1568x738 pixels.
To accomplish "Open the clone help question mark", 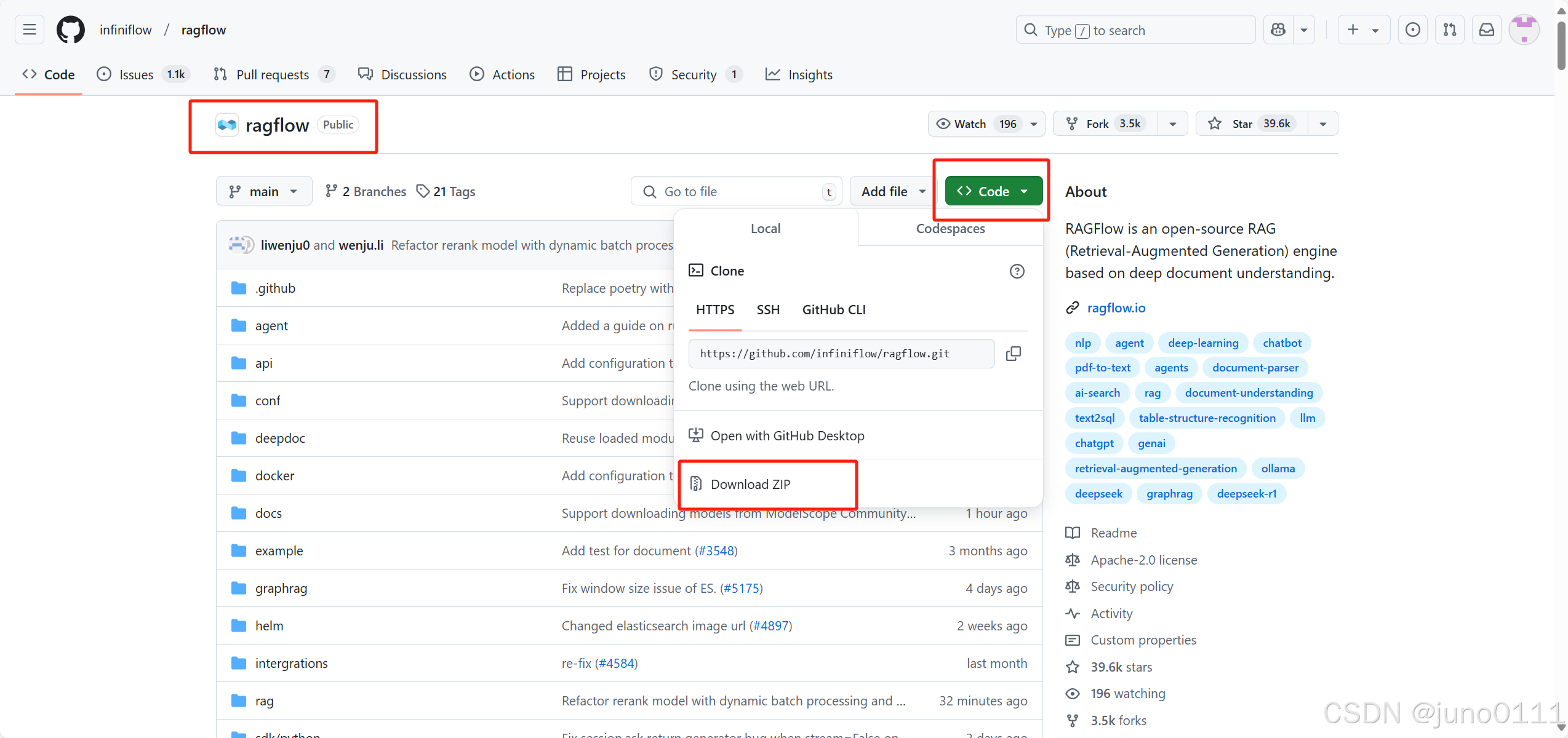I will click(x=1017, y=271).
